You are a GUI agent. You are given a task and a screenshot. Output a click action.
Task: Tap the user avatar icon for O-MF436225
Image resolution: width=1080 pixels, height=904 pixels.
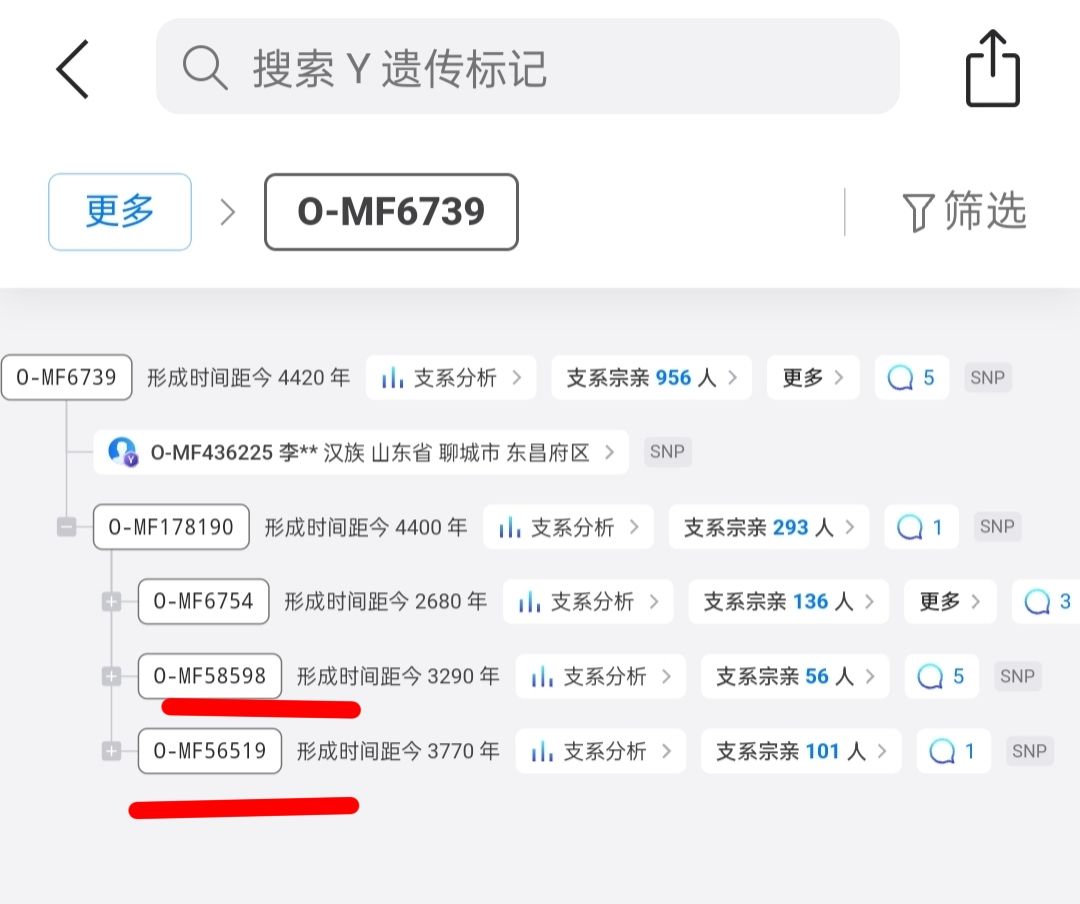123,452
